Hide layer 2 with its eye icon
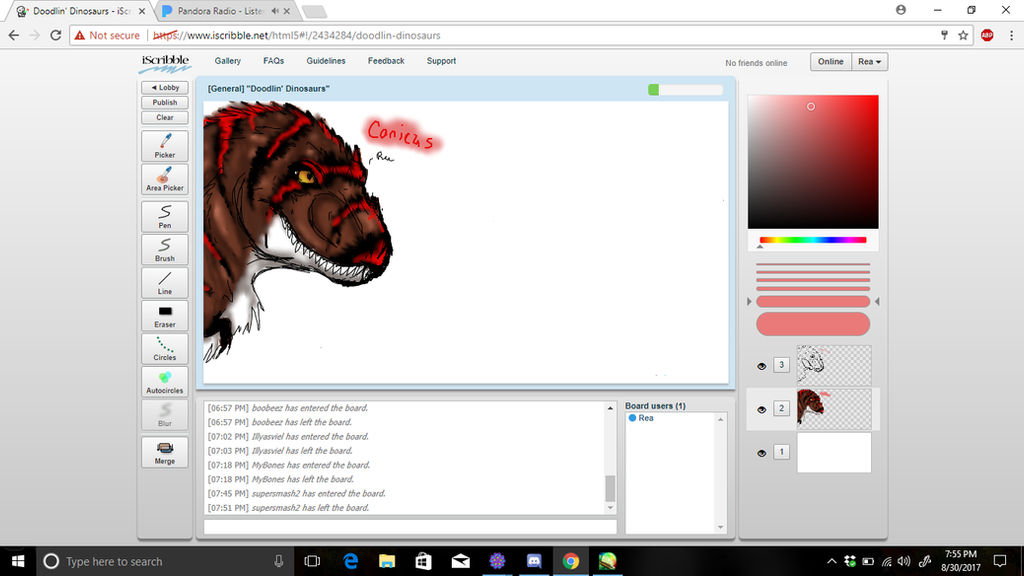The width and height of the screenshot is (1024, 576). click(761, 409)
